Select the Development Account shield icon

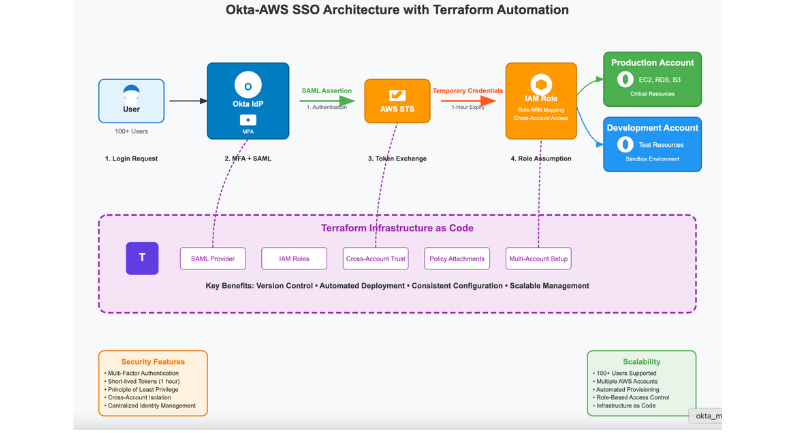[624, 144]
